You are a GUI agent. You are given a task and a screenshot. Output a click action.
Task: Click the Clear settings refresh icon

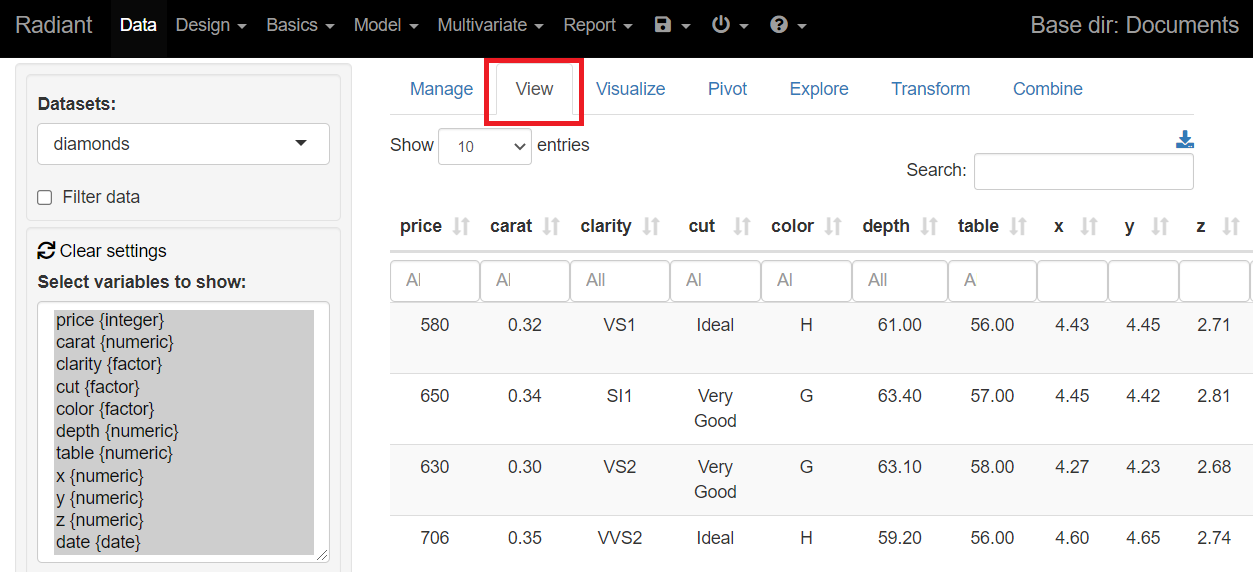(x=46, y=250)
